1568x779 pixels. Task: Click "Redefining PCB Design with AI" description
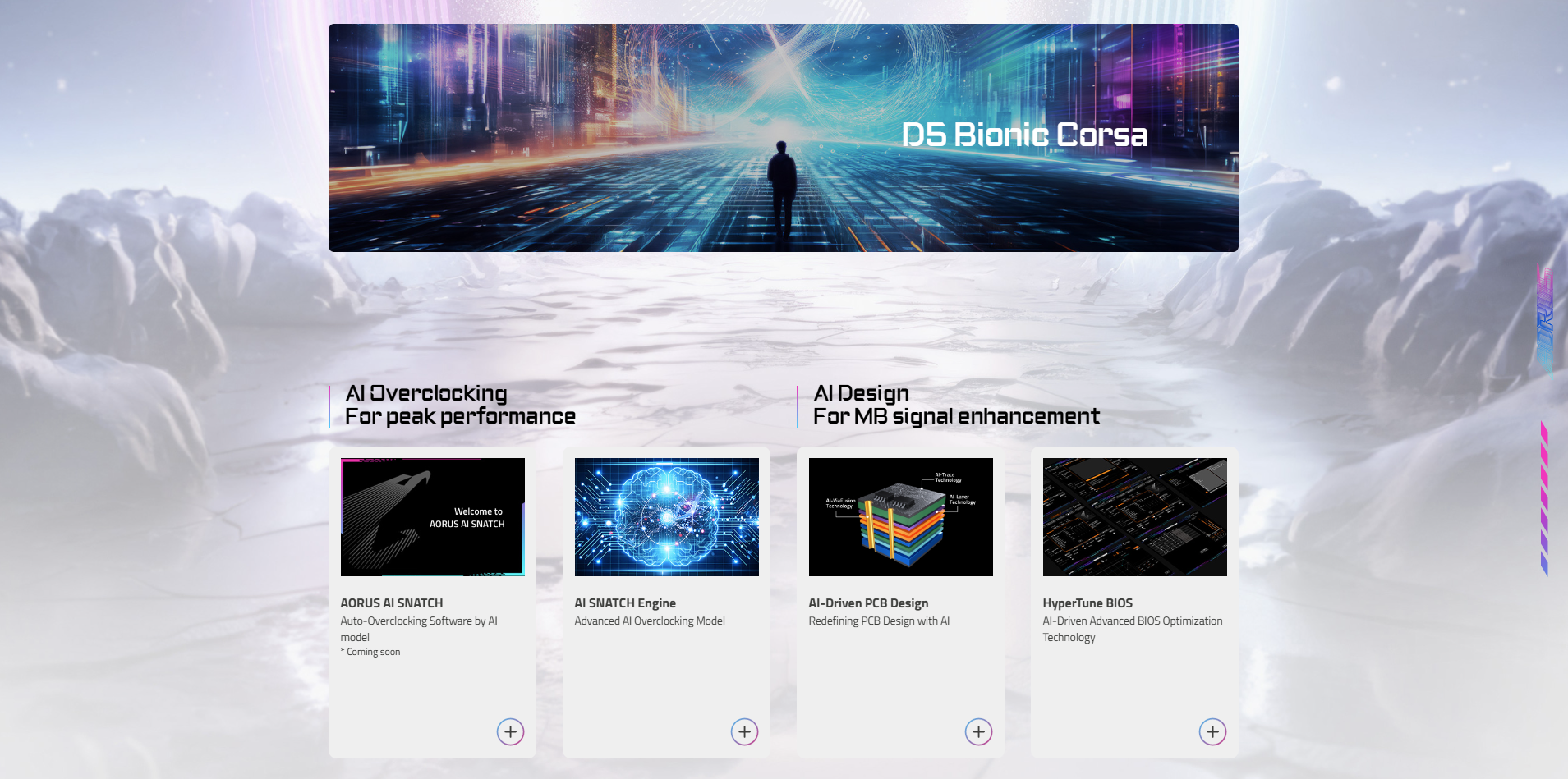pos(879,621)
